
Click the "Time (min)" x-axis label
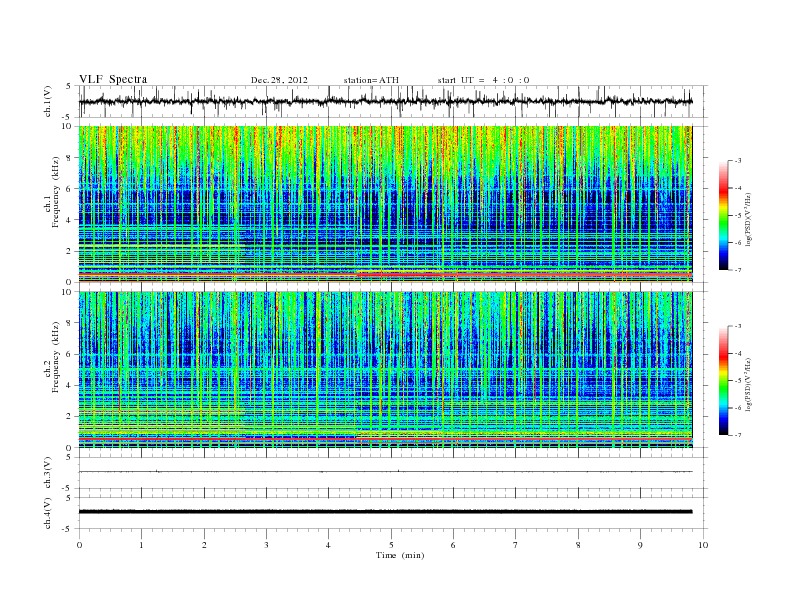pyautogui.click(x=400, y=555)
